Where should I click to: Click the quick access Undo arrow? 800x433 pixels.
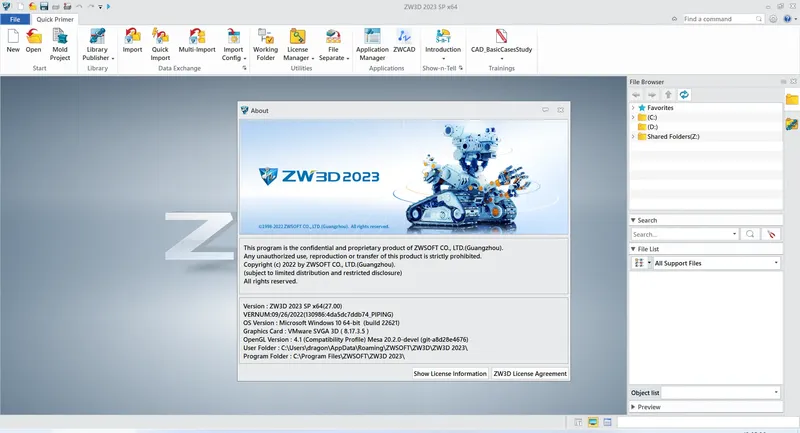pos(79,6)
